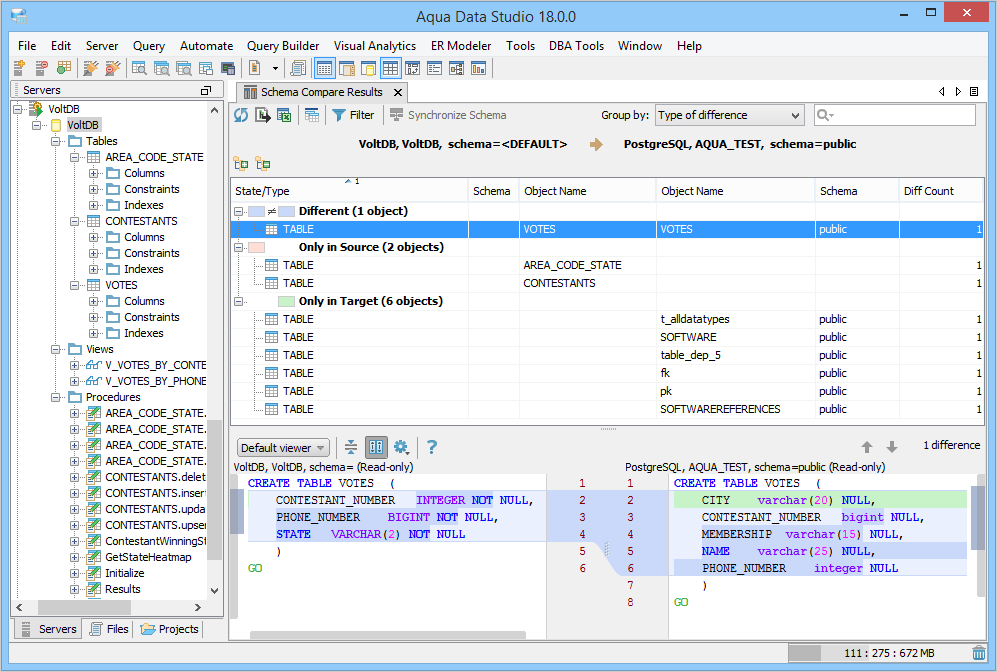Refresh the schema comparison results
Image resolution: width=997 pixels, height=672 pixels.
[x=241, y=115]
